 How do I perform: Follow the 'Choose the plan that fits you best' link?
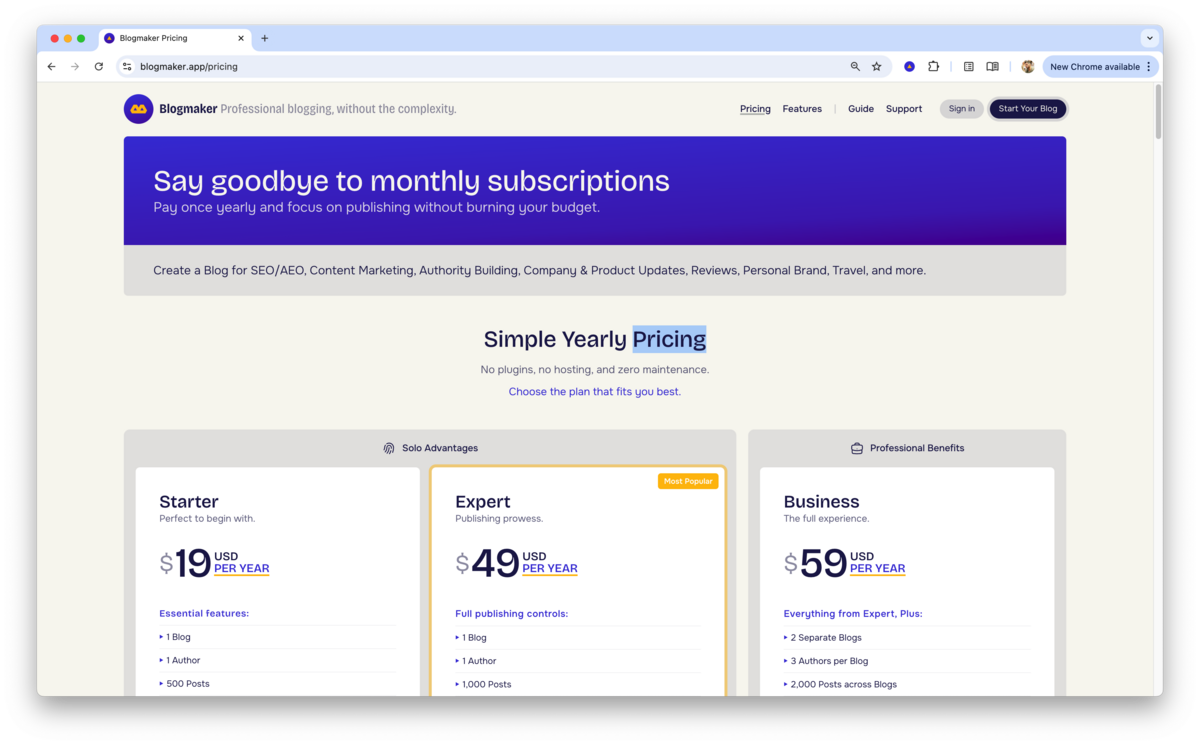tap(594, 391)
